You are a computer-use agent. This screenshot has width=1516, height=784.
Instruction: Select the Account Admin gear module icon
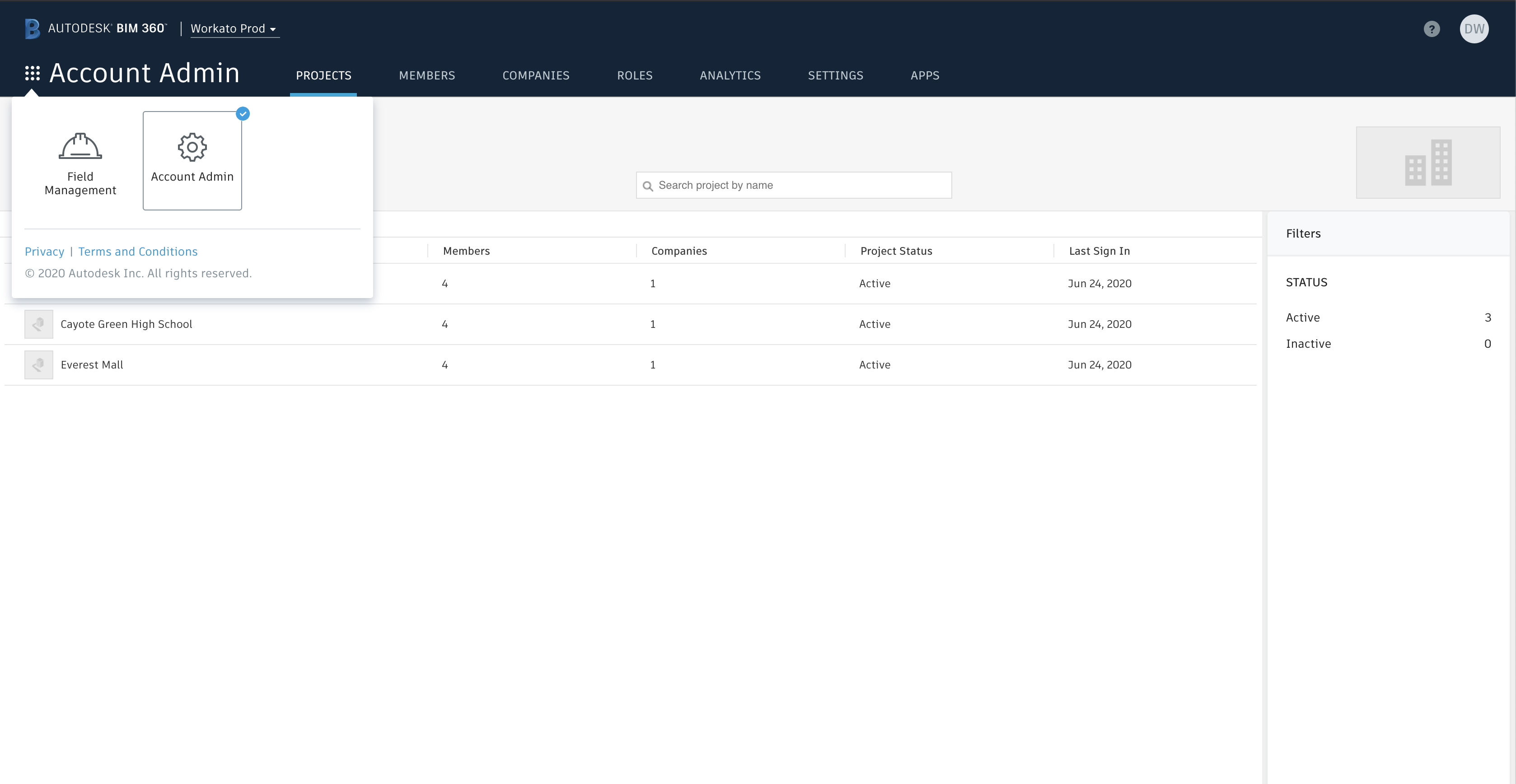coord(192,147)
